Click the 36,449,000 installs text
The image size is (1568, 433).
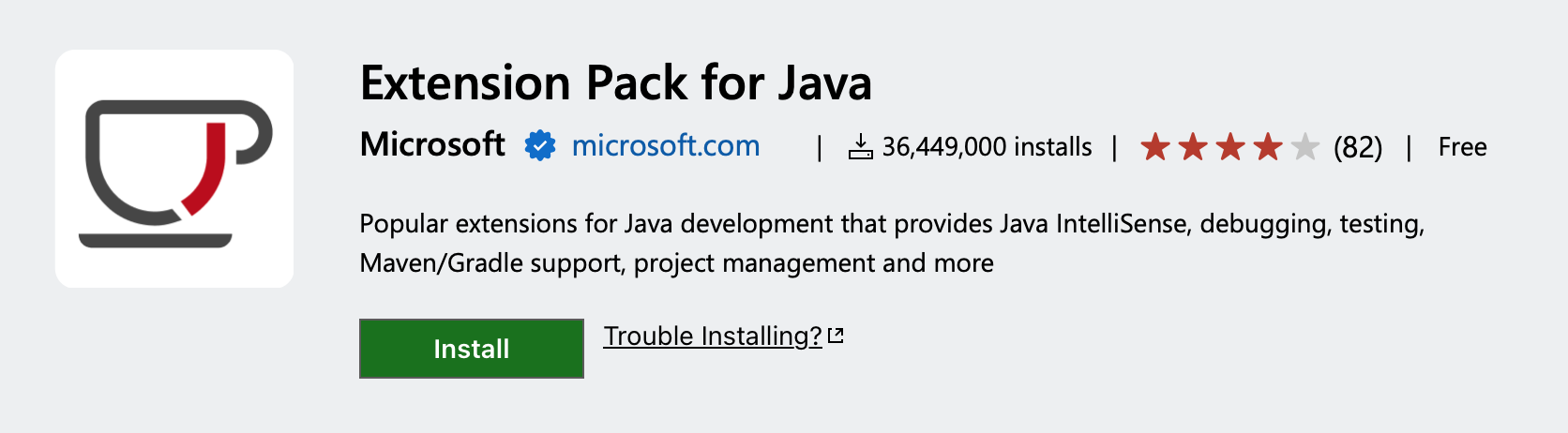pyautogui.click(x=987, y=147)
